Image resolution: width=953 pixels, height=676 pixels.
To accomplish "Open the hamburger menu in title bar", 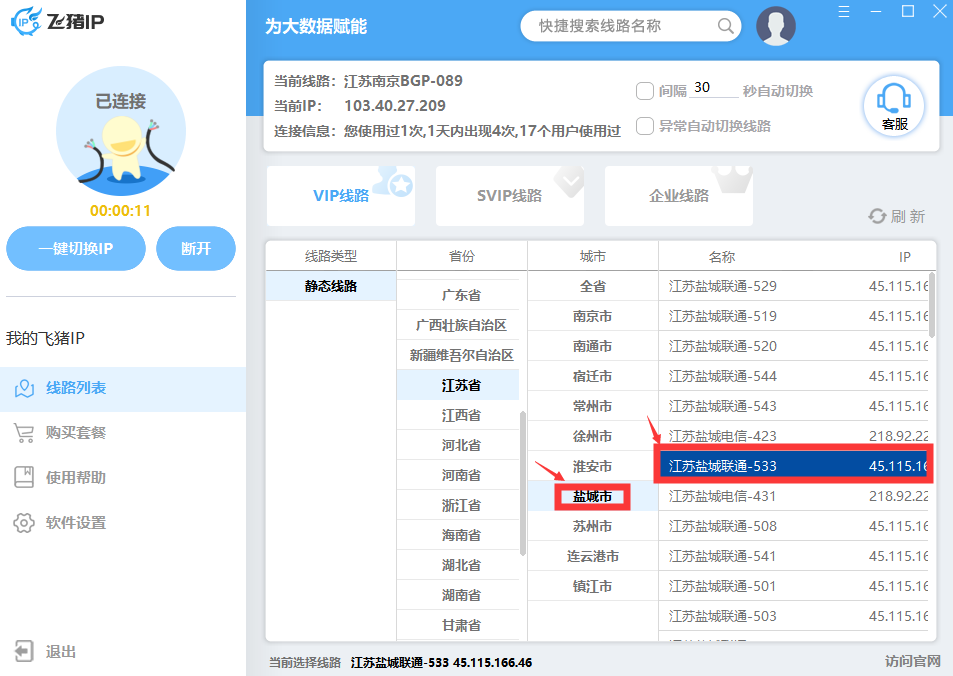I will coord(845,12).
